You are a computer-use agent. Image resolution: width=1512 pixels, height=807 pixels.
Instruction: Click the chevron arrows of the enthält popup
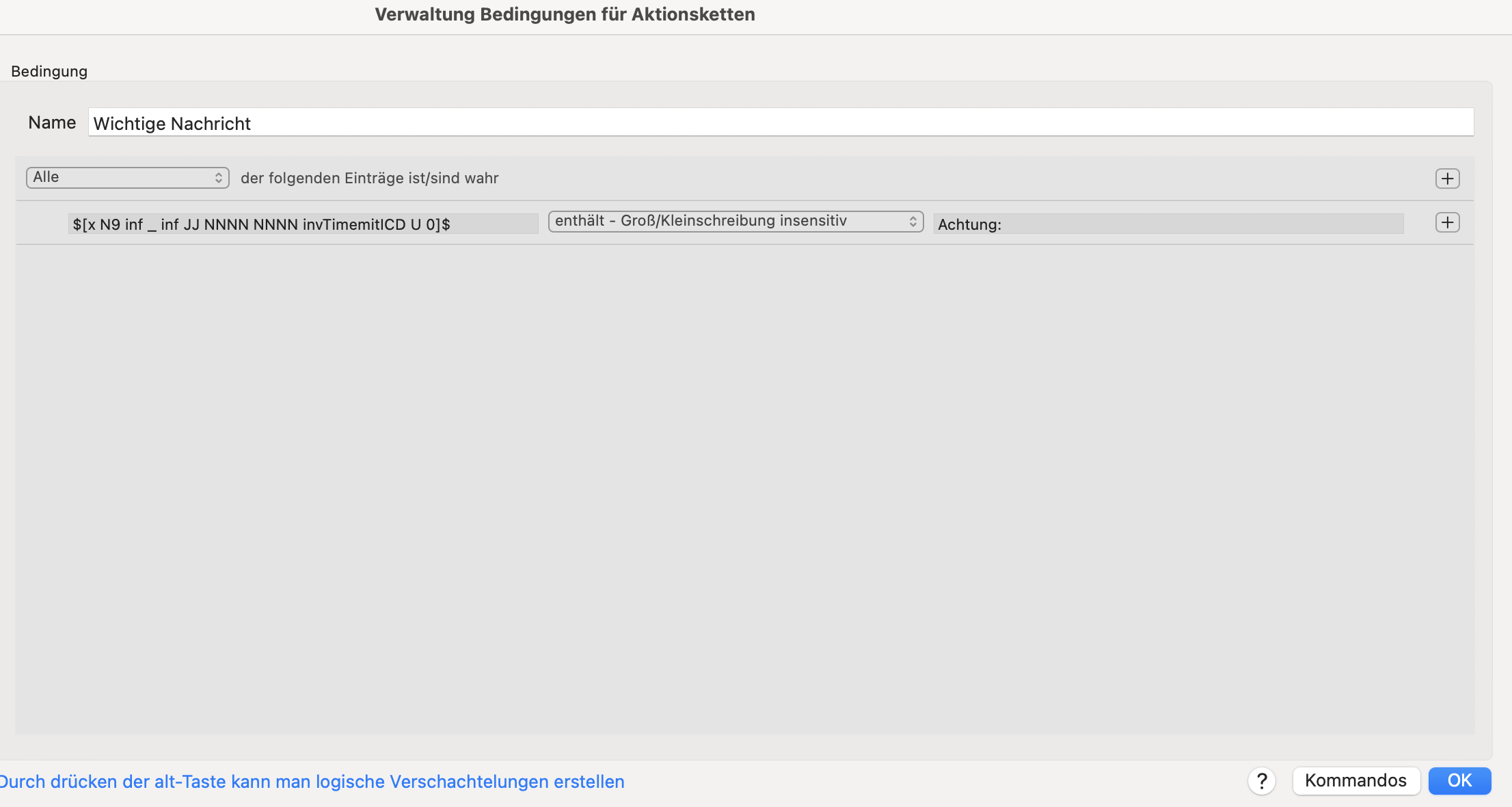coord(913,222)
